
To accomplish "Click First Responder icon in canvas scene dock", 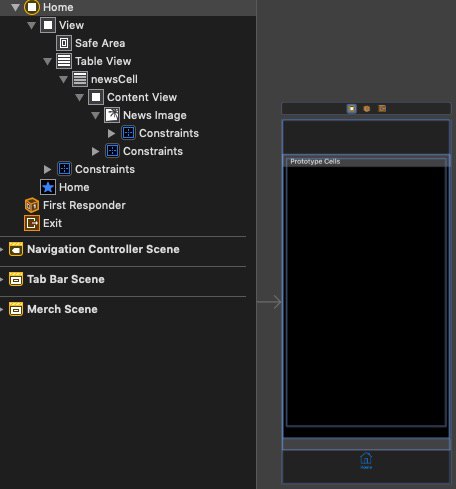I will pos(367,109).
